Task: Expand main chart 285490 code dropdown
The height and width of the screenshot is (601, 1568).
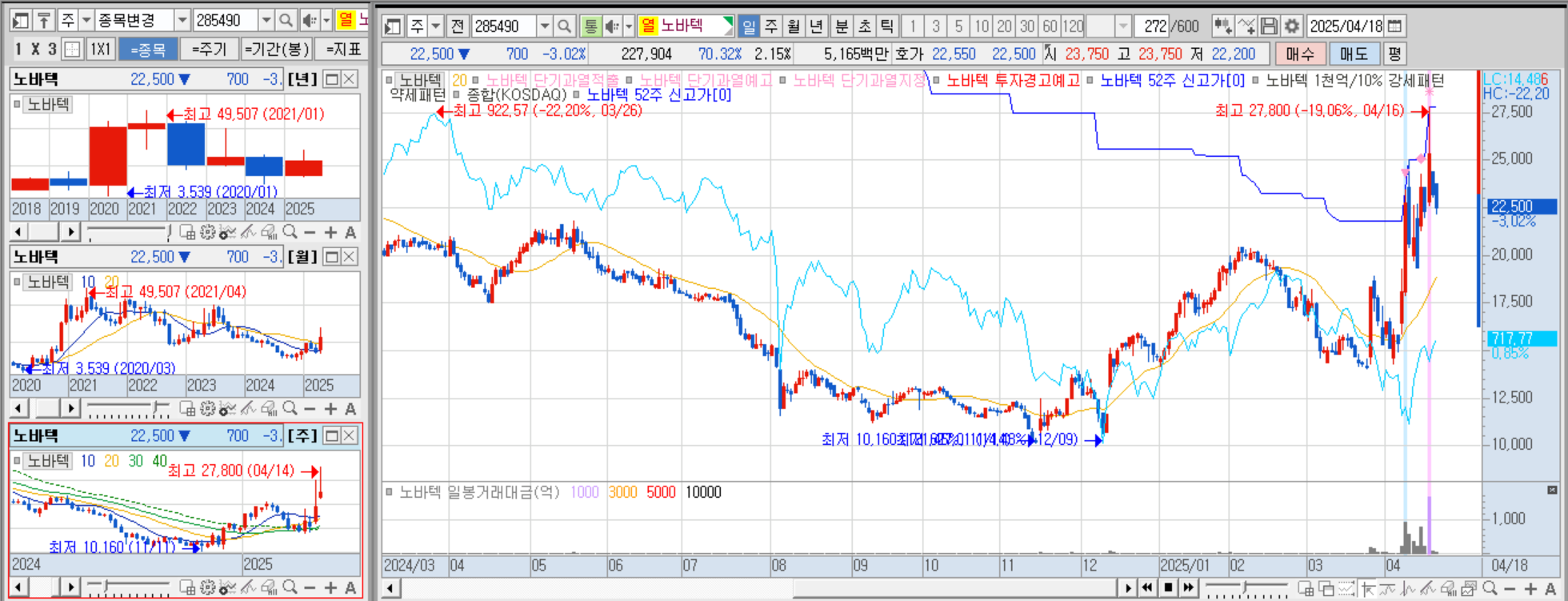Action: [545, 26]
